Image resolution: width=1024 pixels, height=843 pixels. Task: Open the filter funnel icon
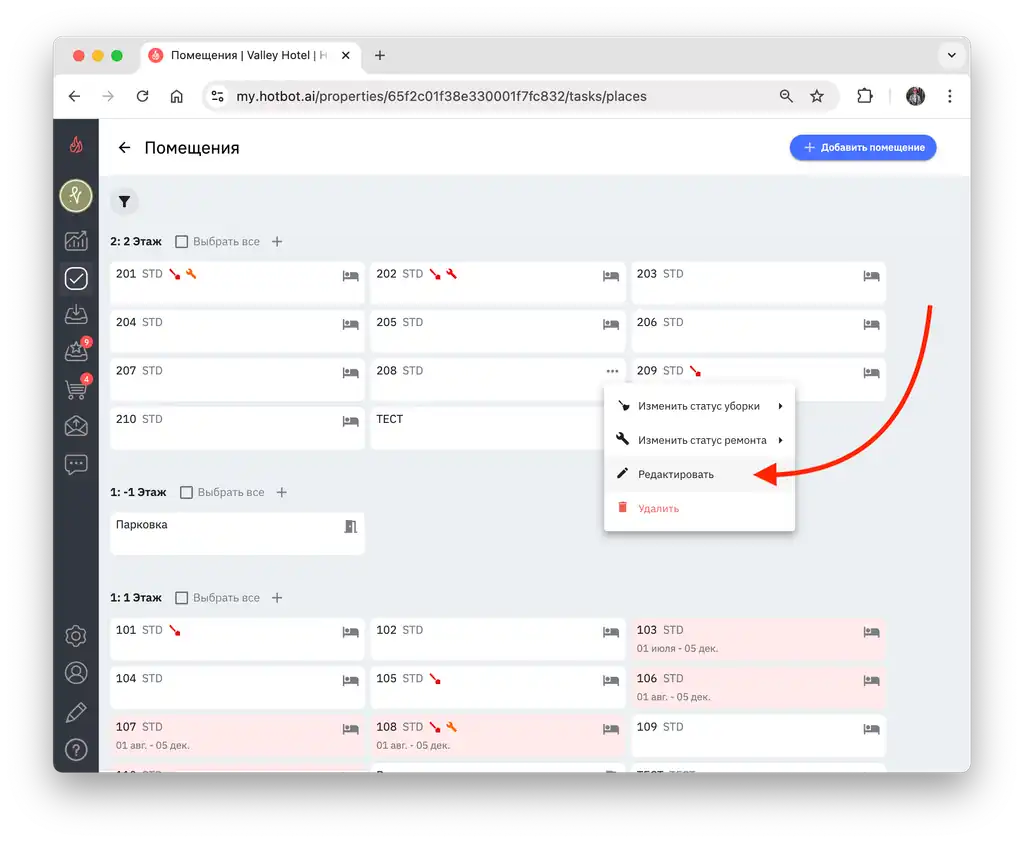(x=124, y=202)
